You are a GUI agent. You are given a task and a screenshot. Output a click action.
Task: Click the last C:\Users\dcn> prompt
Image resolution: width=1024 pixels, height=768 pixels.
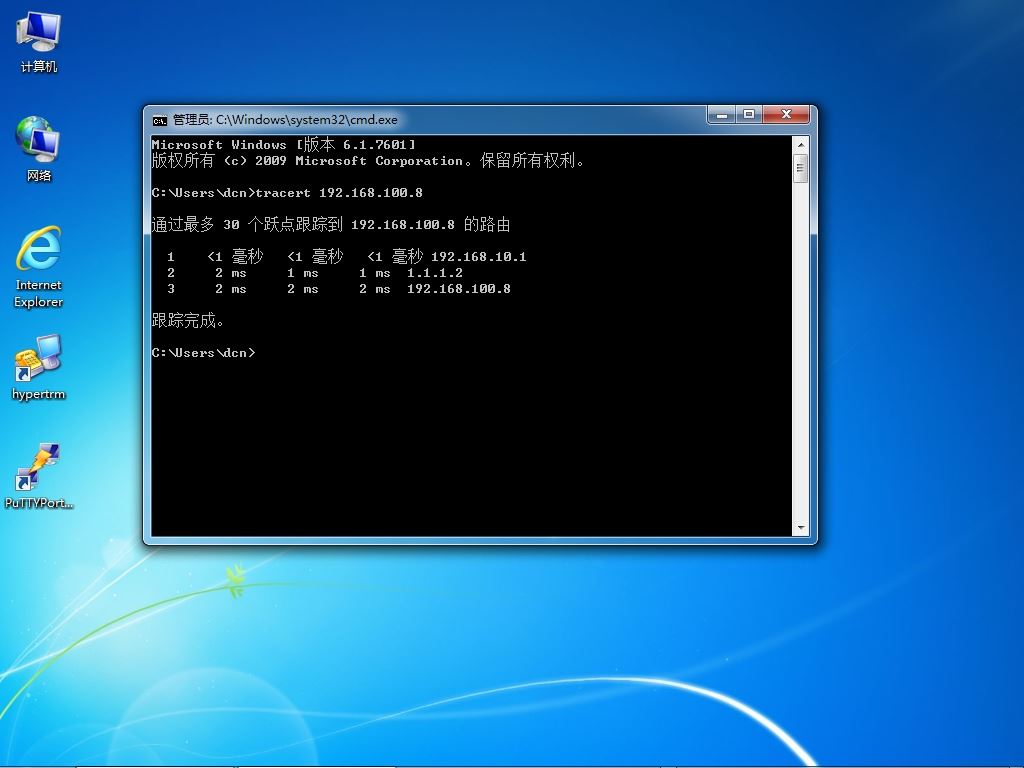(x=203, y=353)
